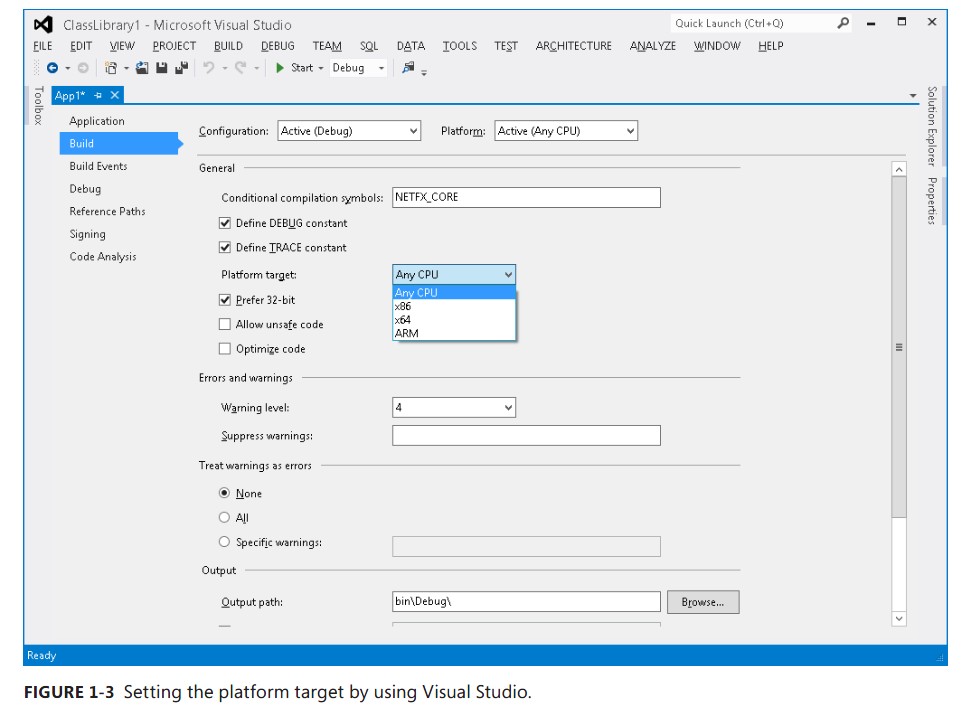Enable the Optimize code checkbox
This screenshot has height=708, width=962.
pyautogui.click(x=225, y=349)
